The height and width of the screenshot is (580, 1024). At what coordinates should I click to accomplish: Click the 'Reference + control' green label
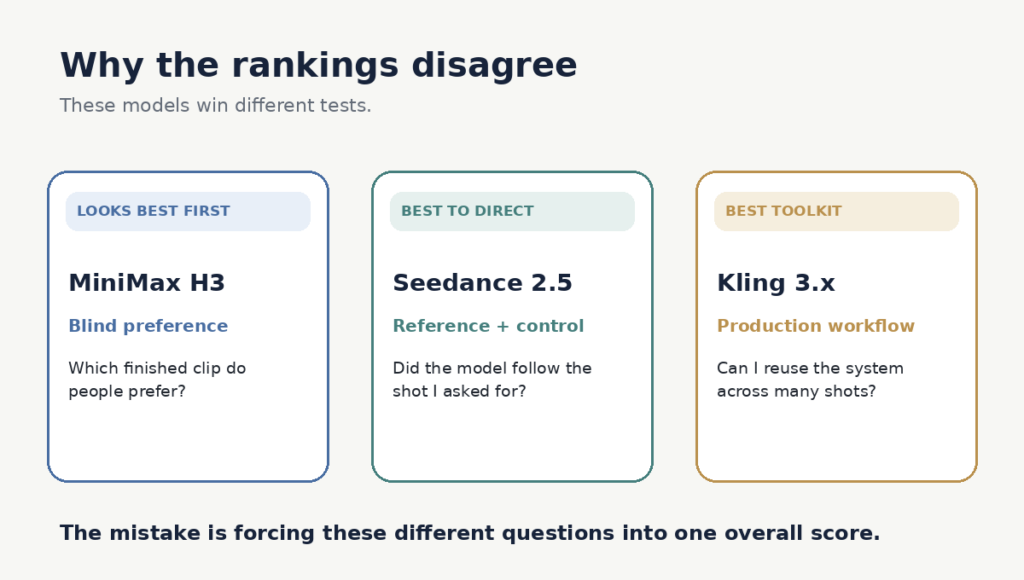point(488,326)
